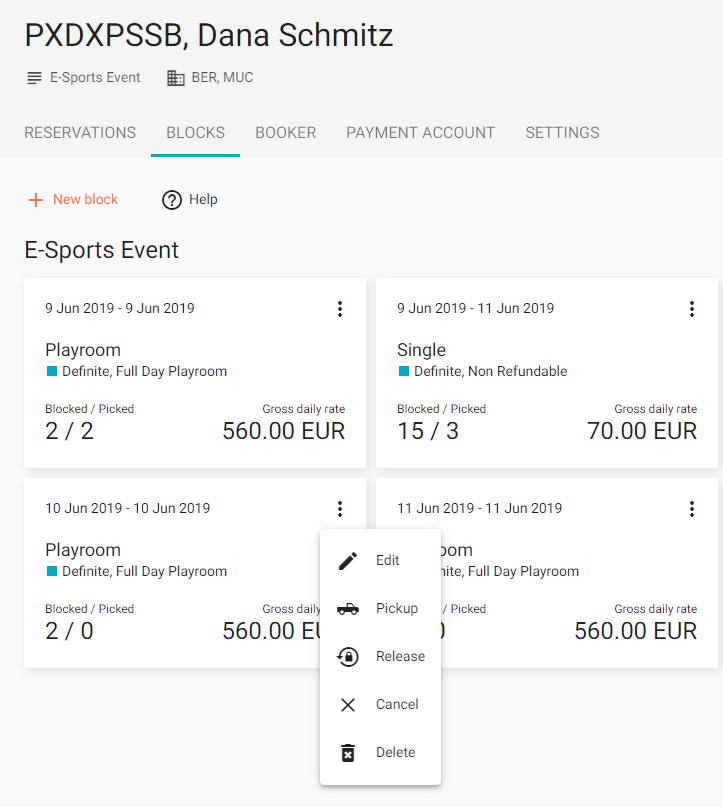Choose Cancel from the context menu

(380, 704)
